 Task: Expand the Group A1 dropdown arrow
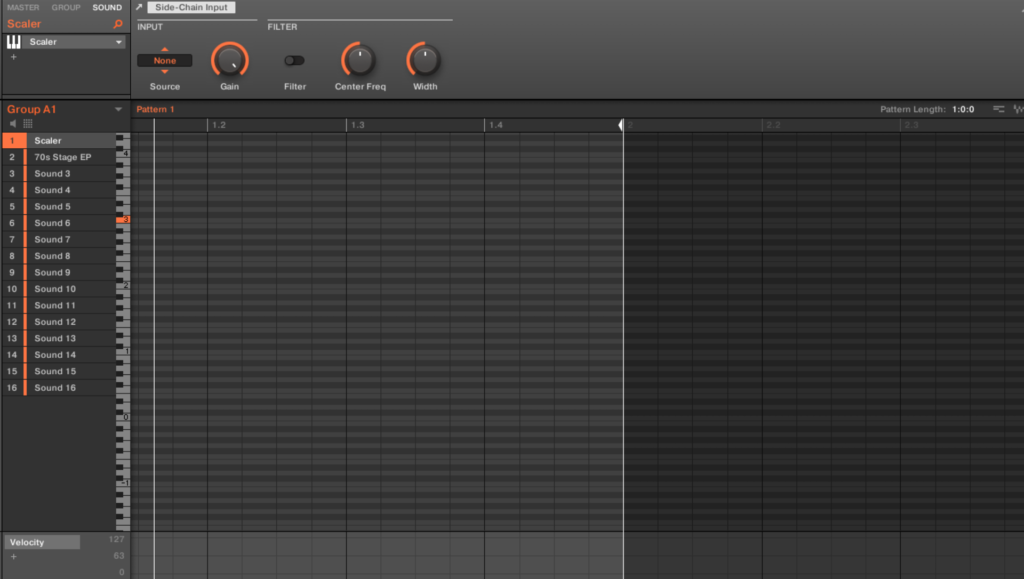(118, 109)
